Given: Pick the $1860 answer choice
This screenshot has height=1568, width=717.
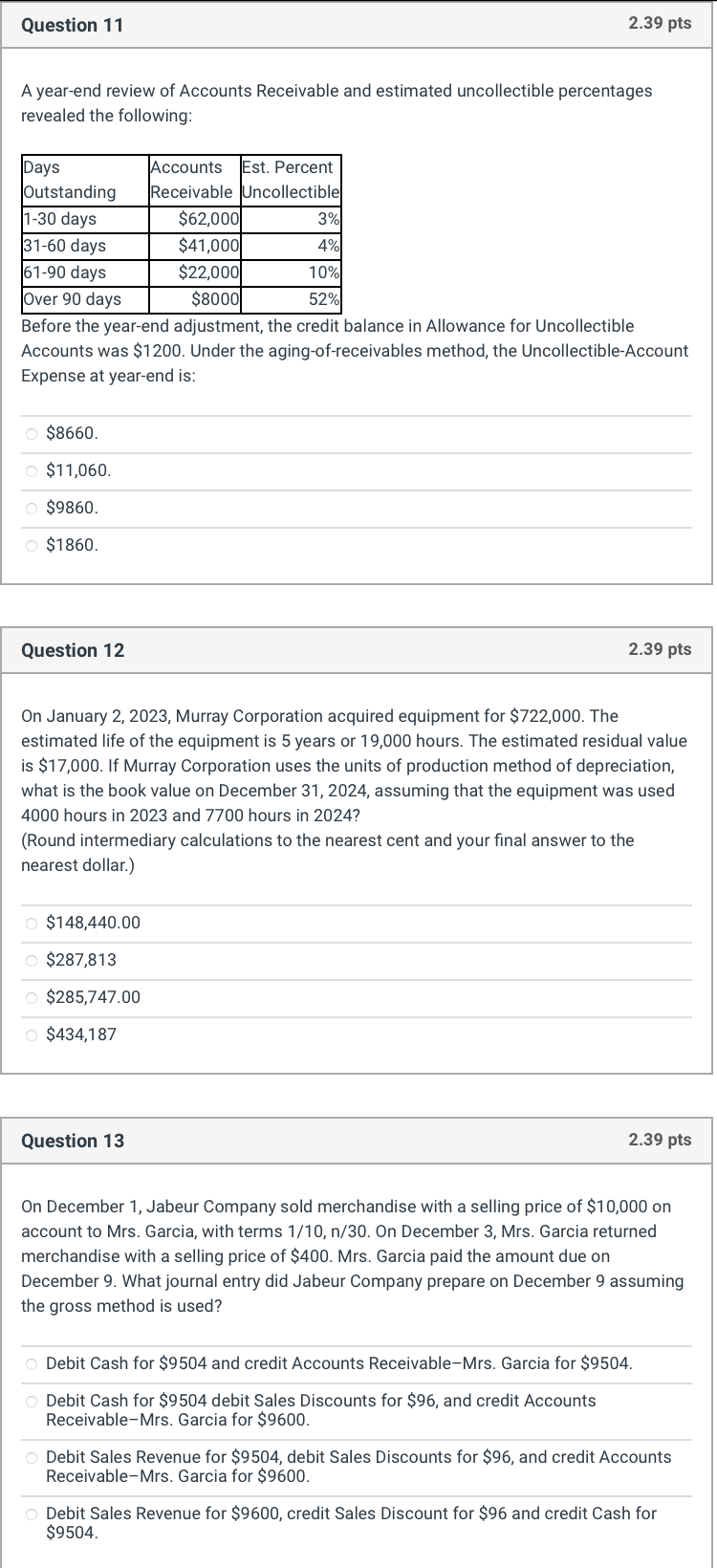Looking at the screenshot, I should 32,545.
